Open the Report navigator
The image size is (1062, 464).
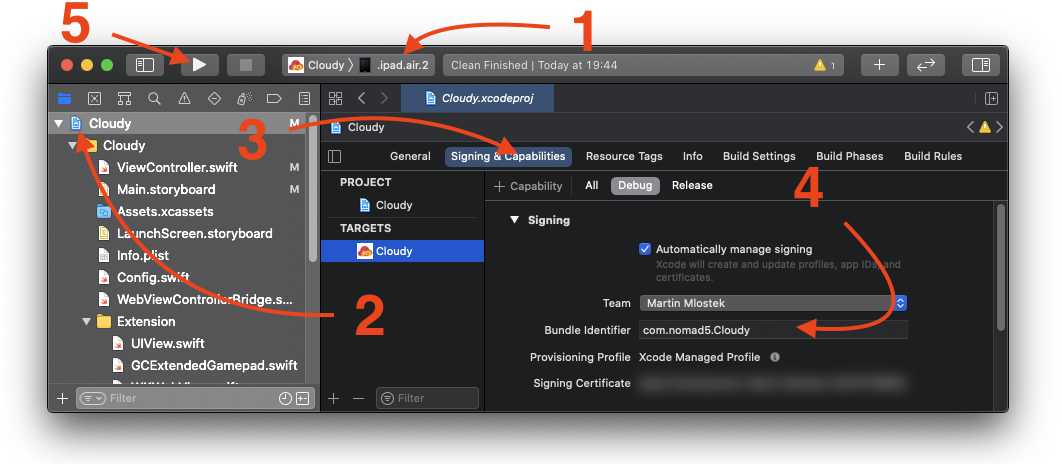[x=305, y=99]
